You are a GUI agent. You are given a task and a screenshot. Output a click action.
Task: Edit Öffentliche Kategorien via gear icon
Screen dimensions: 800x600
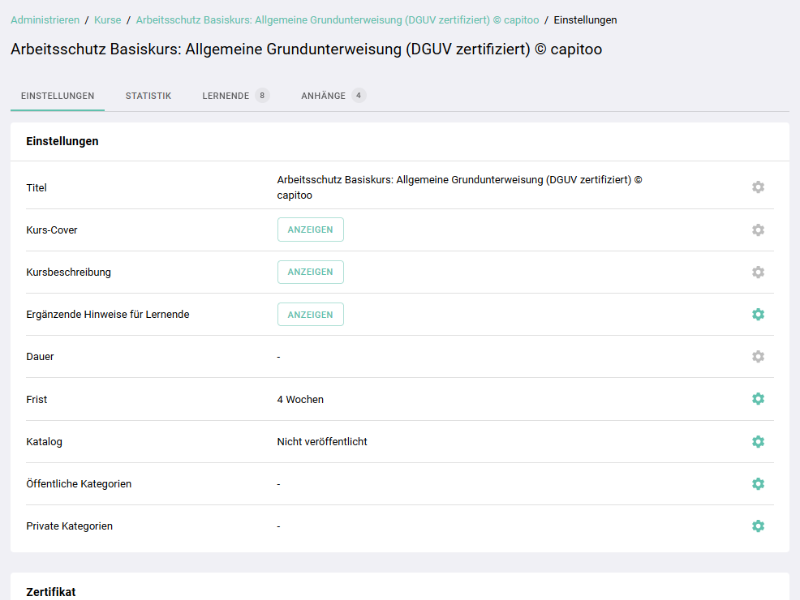pos(758,484)
